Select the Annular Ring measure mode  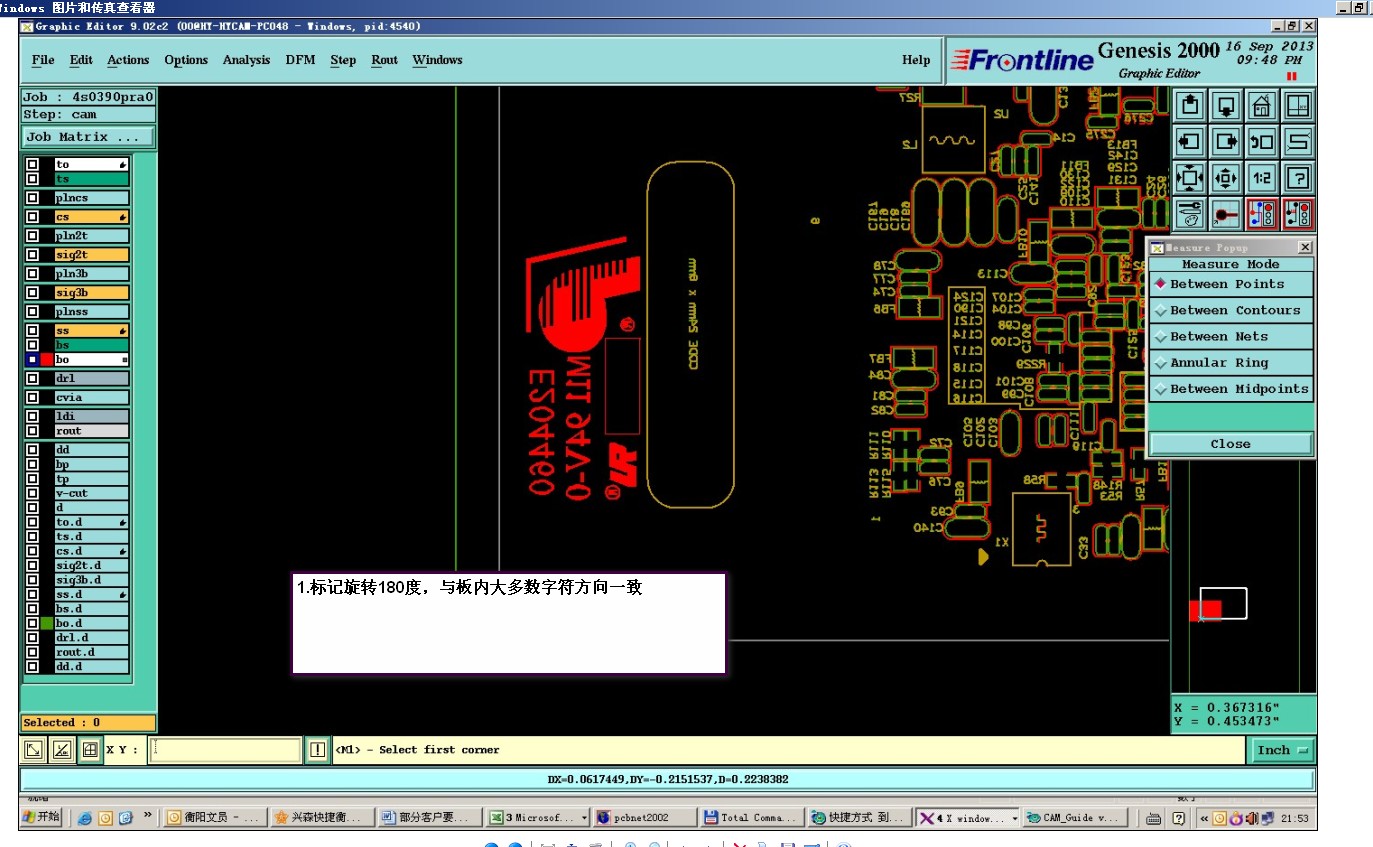point(1230,363)
